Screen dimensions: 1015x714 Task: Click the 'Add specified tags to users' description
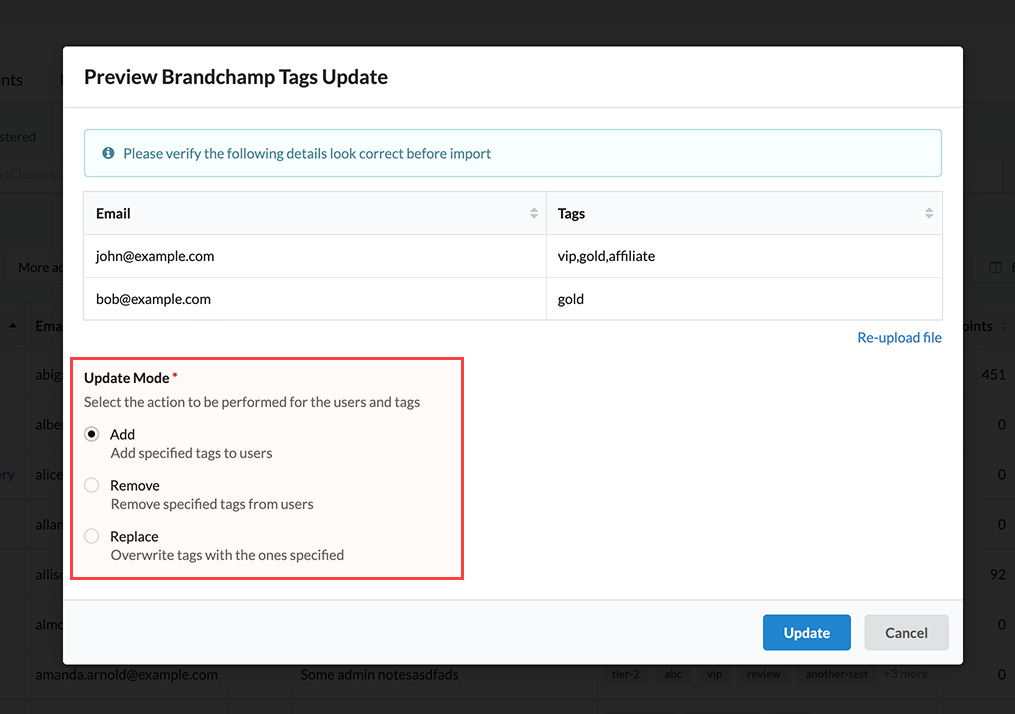(x=191, y=453)
